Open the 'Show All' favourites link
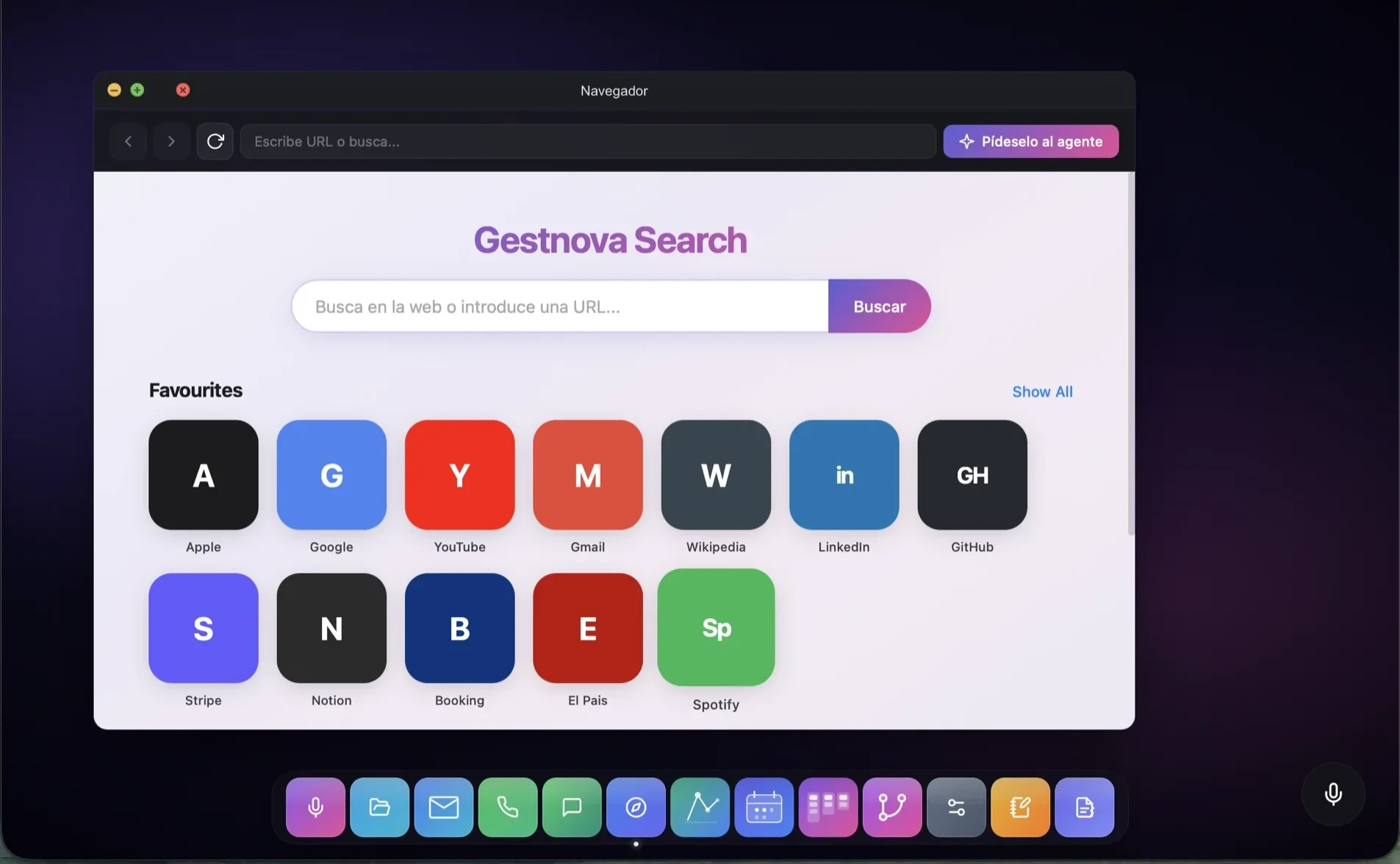 (1042, 391)
